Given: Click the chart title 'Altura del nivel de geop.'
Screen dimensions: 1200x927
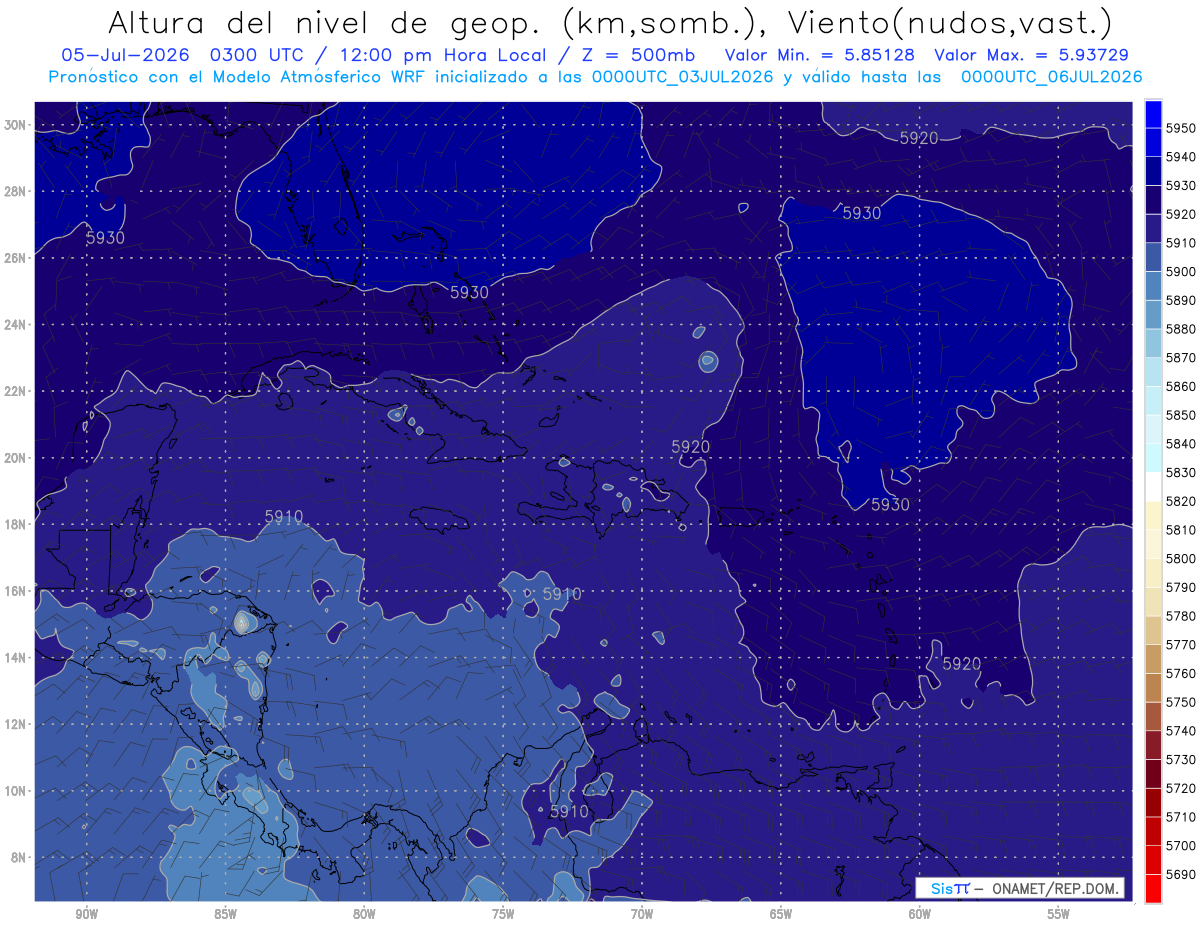Looking at the screenshot, I should point(327,22).
